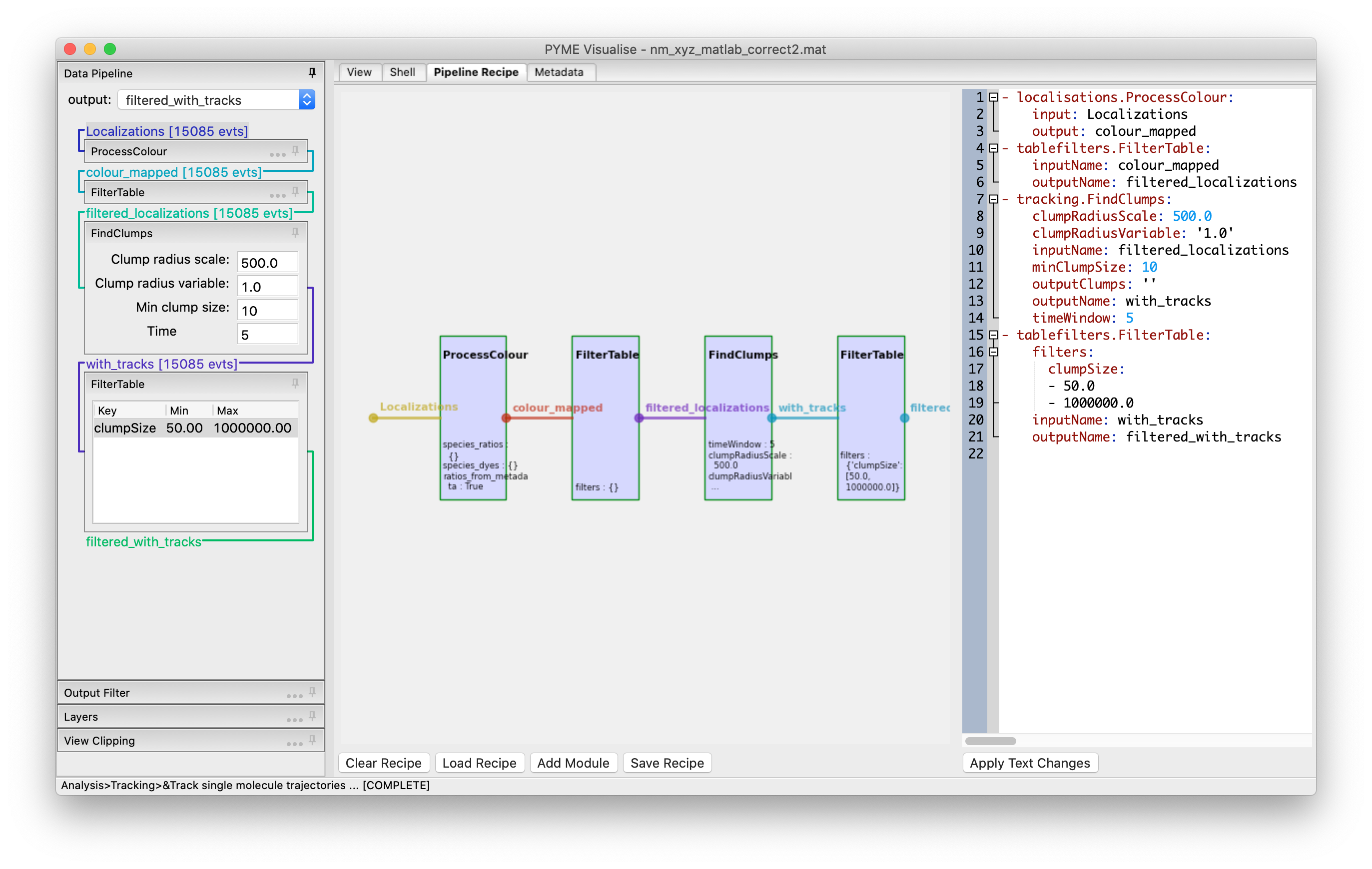This screenshot has height=869, width=1372.
Task: Click the recipe editor horizontal scrollbar
Action: [x=990, y=741]
